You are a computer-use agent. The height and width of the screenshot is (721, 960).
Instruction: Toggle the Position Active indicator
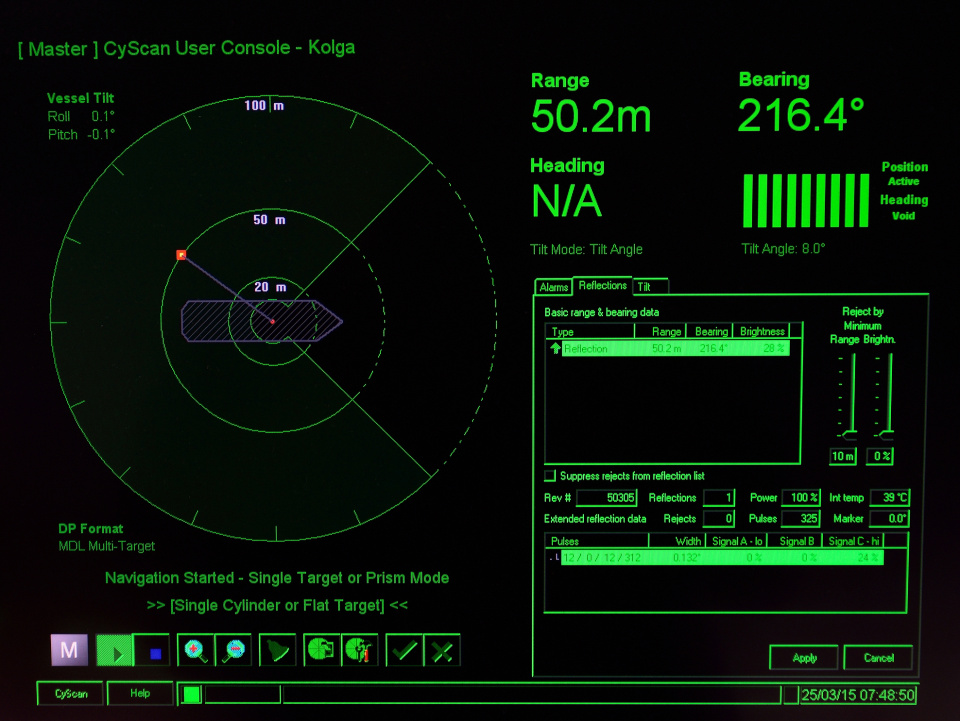(904, 174)
